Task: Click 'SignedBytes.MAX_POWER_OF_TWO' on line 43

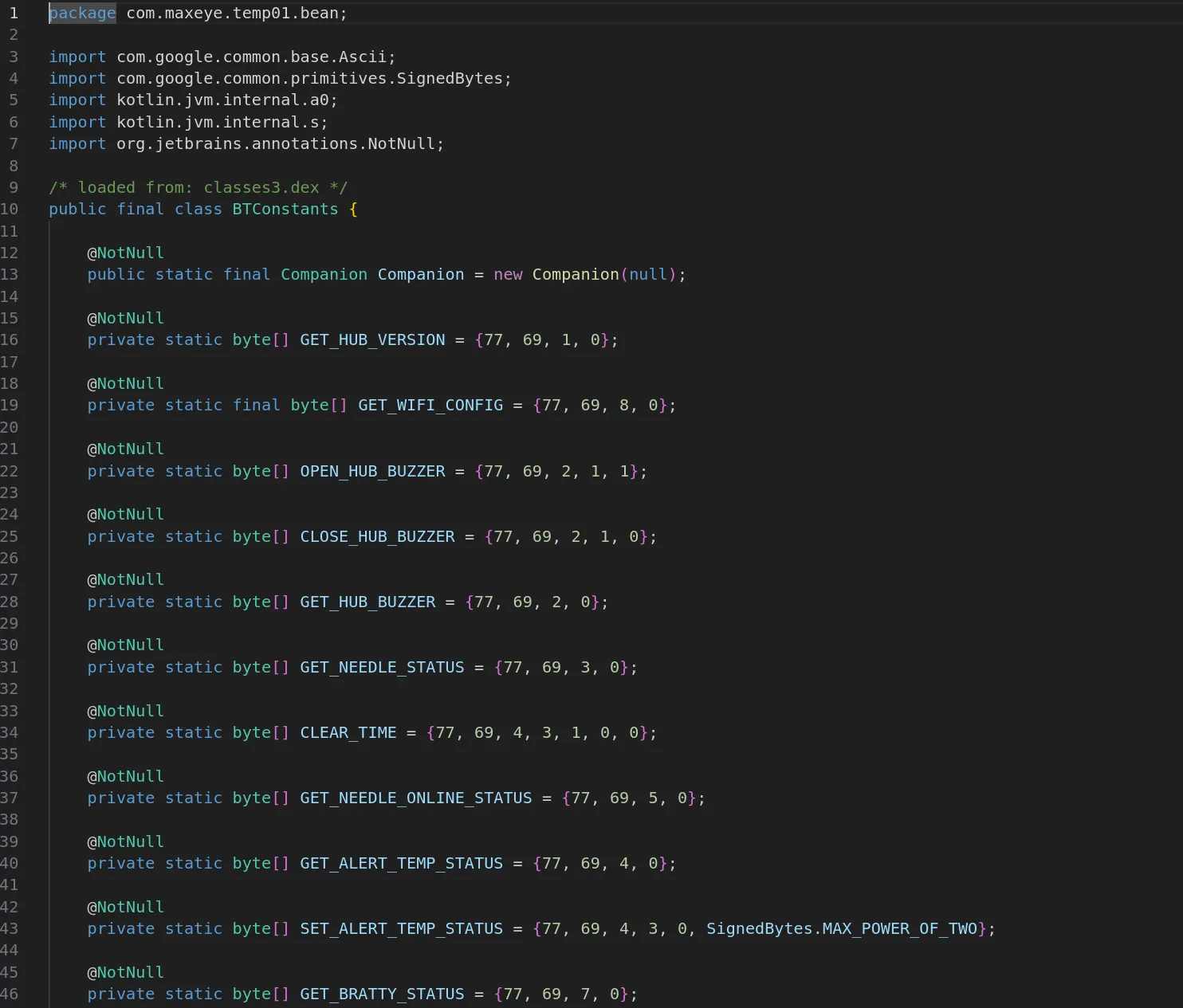Action: (842, 928)
